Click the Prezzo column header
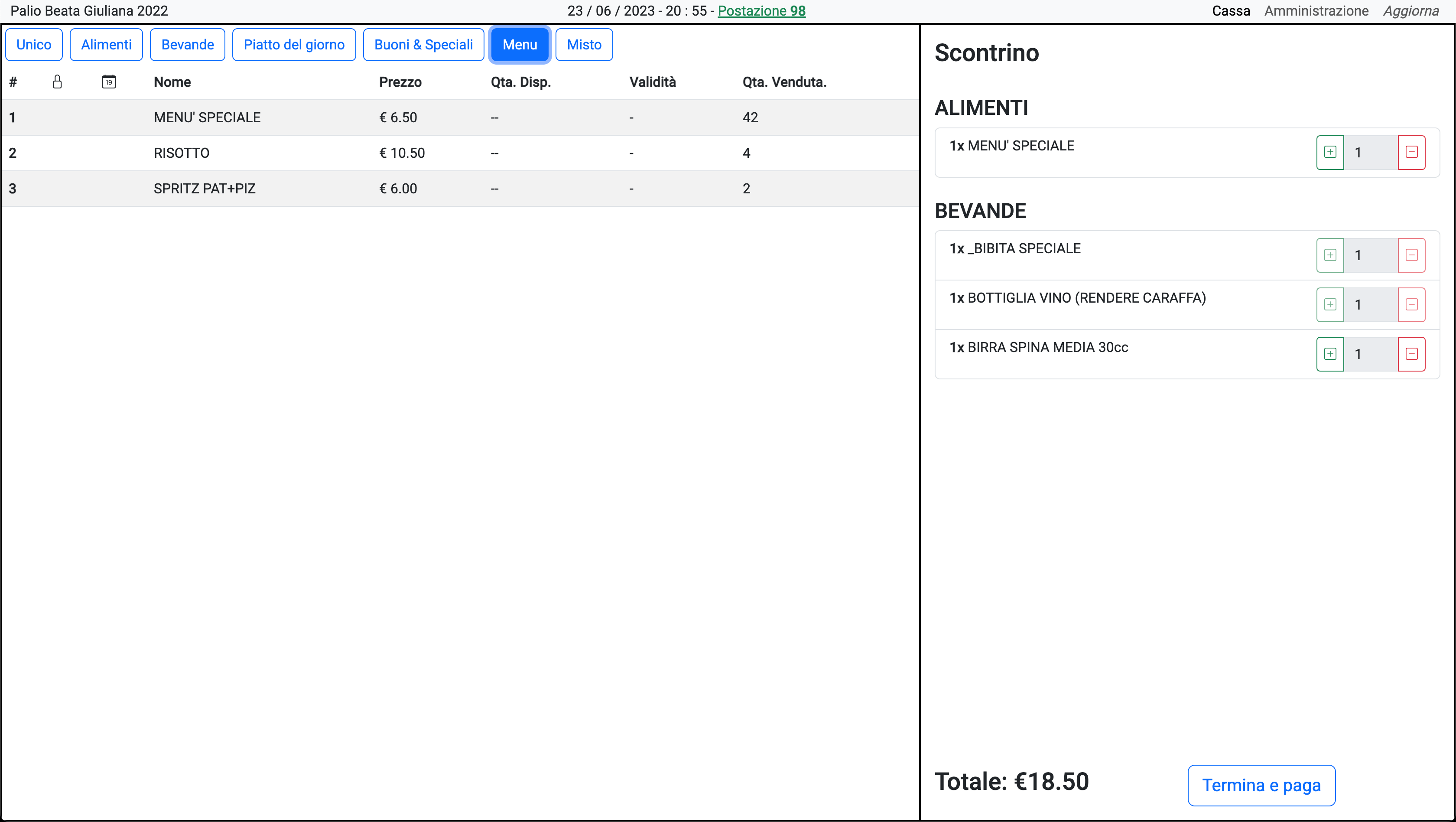 coord(400,82)
